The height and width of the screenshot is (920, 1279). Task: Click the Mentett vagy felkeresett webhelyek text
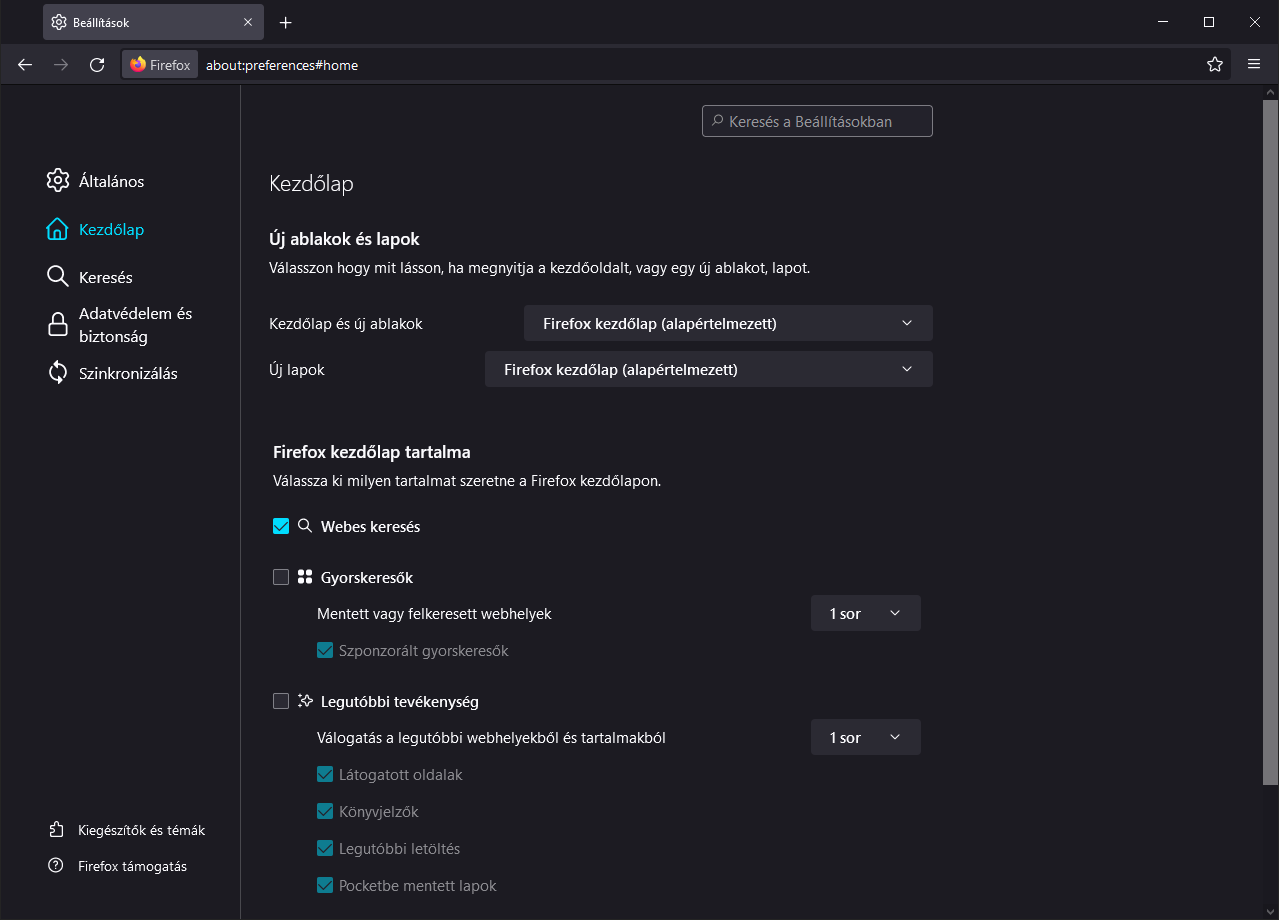coord(434,614)
